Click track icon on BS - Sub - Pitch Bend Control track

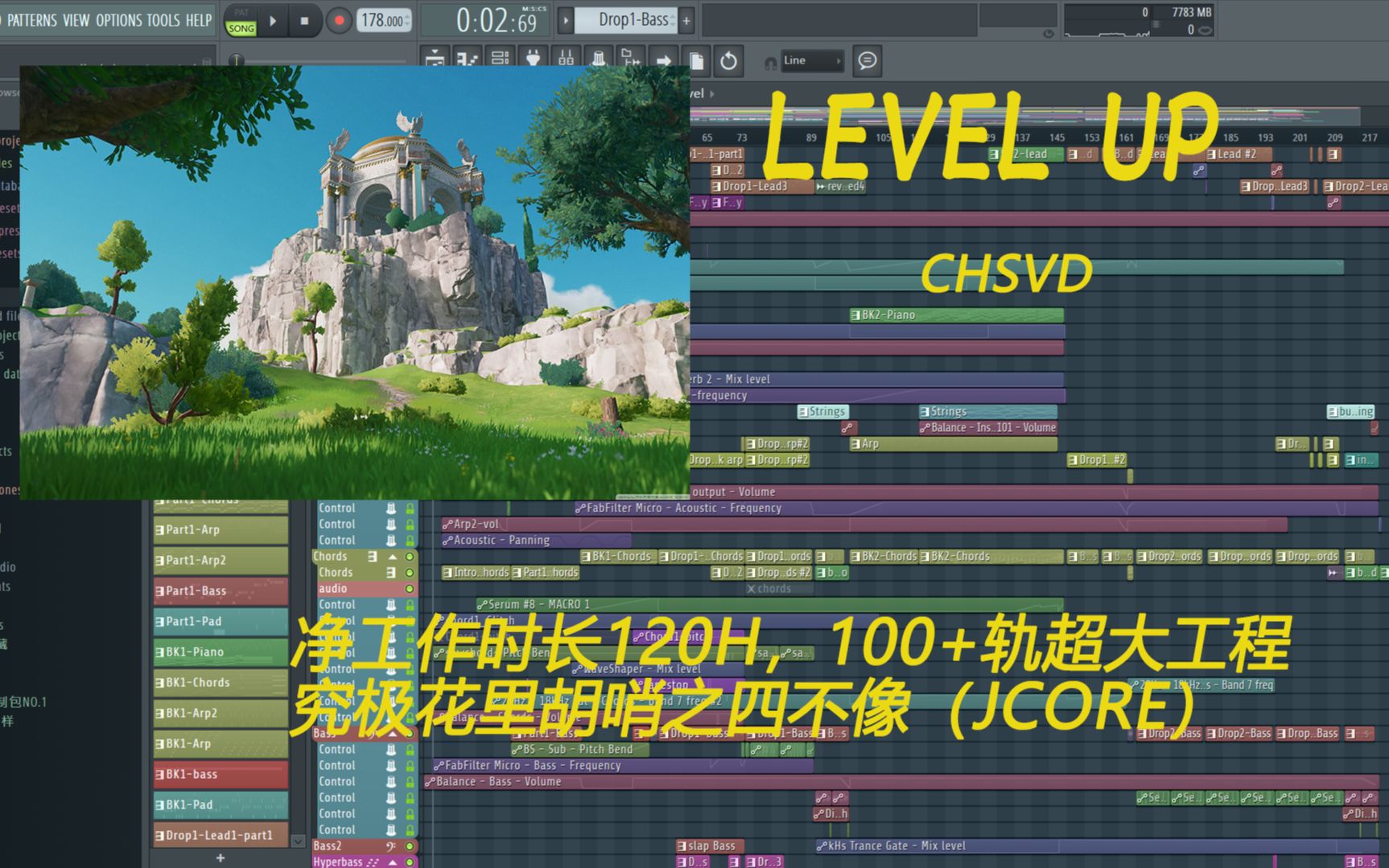click(x=391, y=750)
